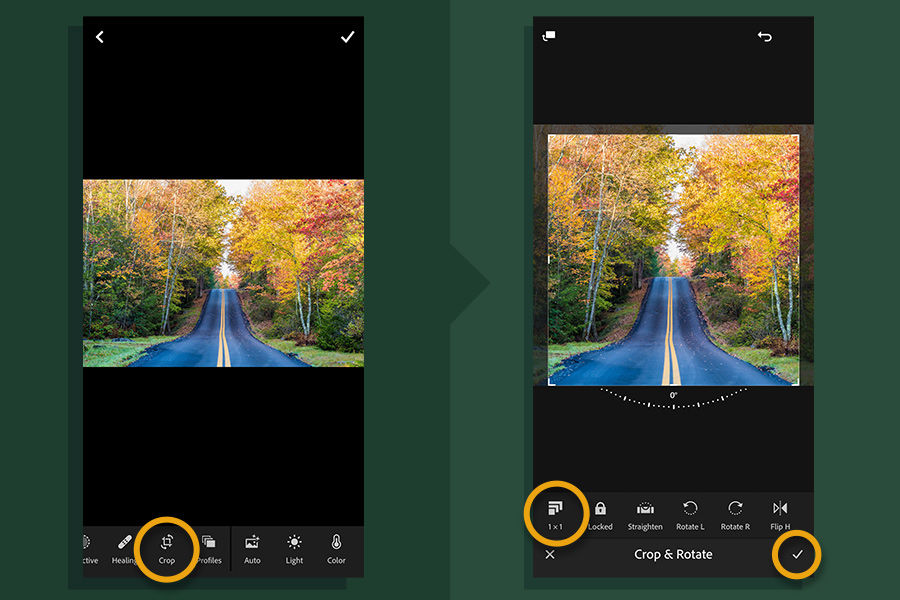Toggle the 1x1 aspect ratio option
900x600 pixels.
[558, 510]
